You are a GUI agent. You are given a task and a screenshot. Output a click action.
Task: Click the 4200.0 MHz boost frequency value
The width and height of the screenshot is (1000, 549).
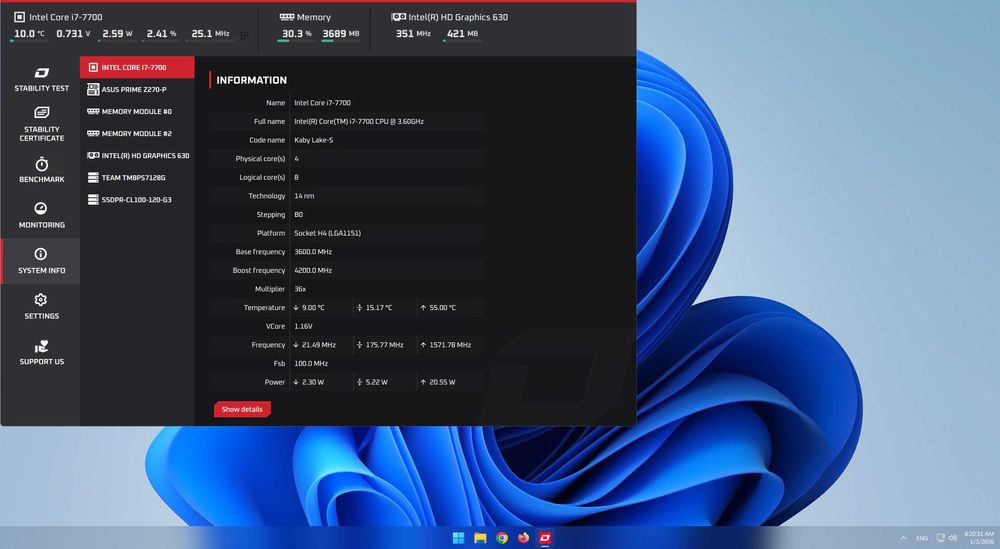pyautogui.click(x=313, y=270)
